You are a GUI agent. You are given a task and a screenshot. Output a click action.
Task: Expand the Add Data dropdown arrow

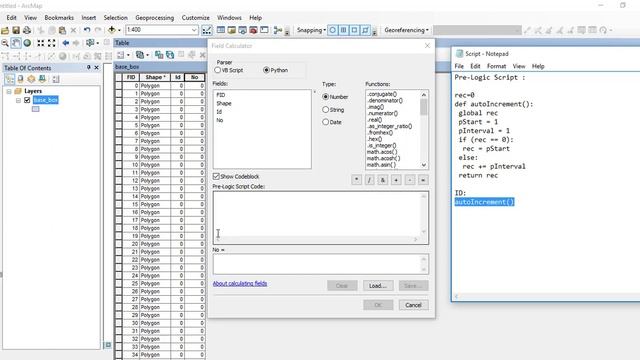pyautogui.click(x=119, y=30)
